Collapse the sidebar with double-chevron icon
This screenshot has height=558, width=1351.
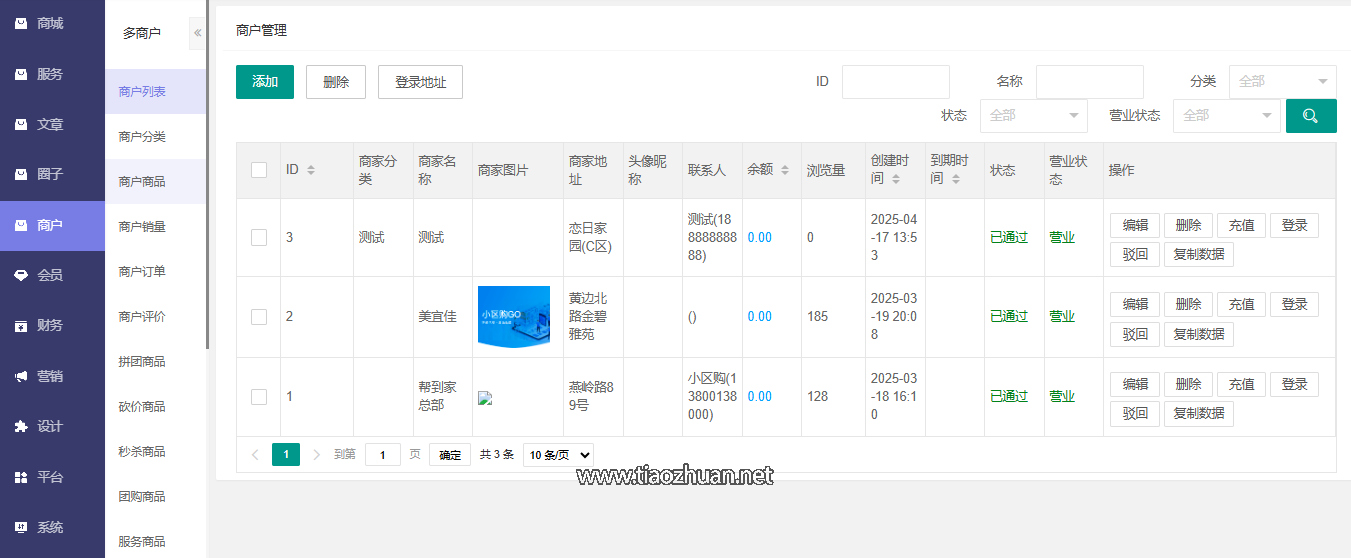pos(197,33)
